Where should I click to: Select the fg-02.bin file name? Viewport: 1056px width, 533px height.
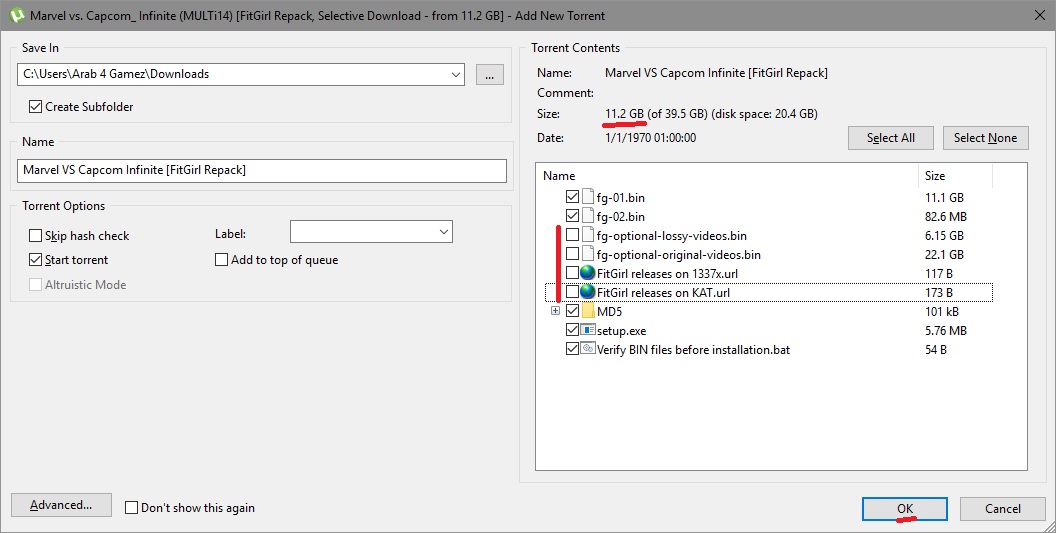pyautogui.click(x=620, y=216)
